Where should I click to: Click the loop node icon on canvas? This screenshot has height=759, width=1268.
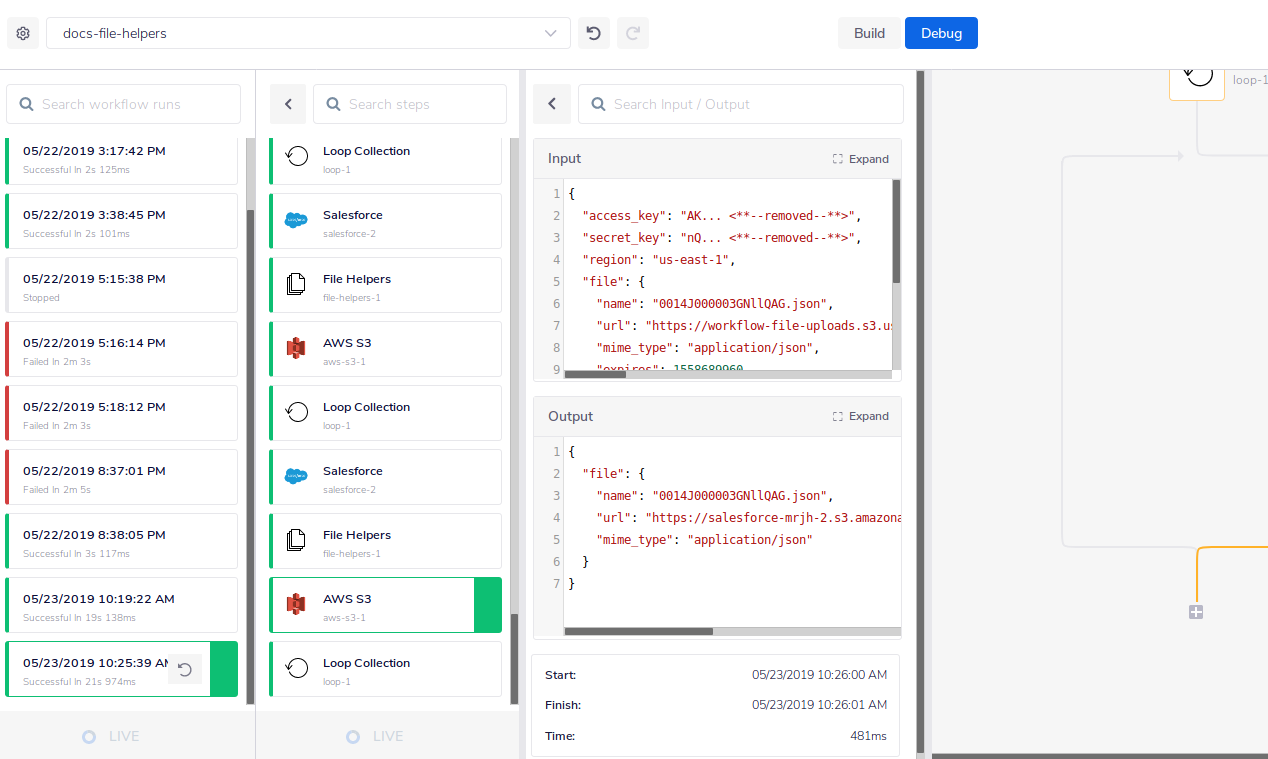(1197, 76)
